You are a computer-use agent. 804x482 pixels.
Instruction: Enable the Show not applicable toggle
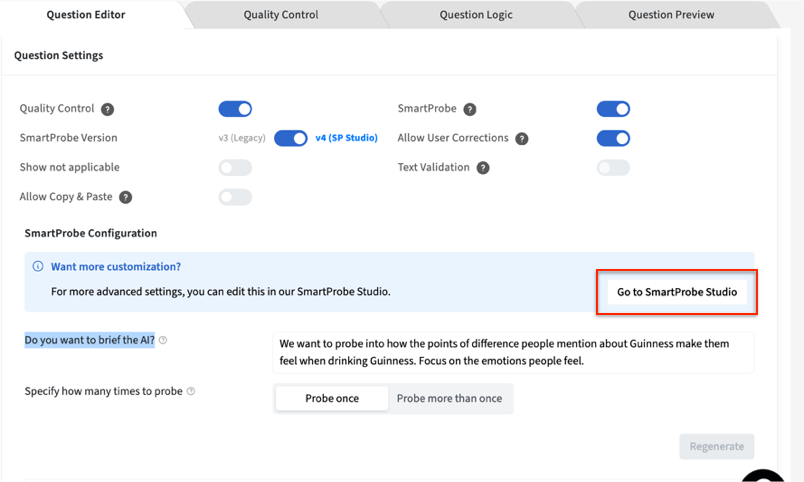coord(235,168)
